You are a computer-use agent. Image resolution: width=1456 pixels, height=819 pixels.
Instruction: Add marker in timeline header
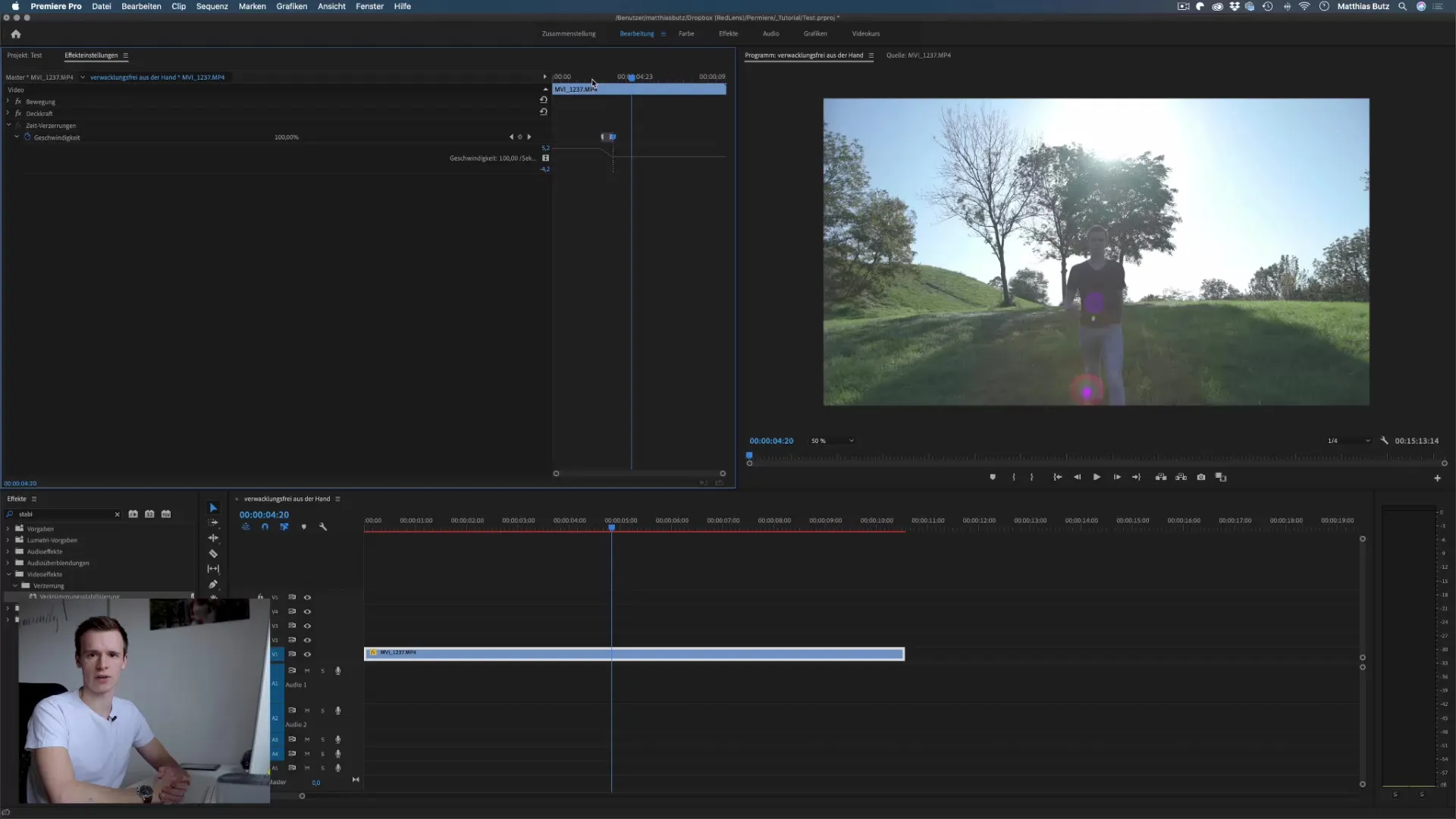tap(304, 527)
